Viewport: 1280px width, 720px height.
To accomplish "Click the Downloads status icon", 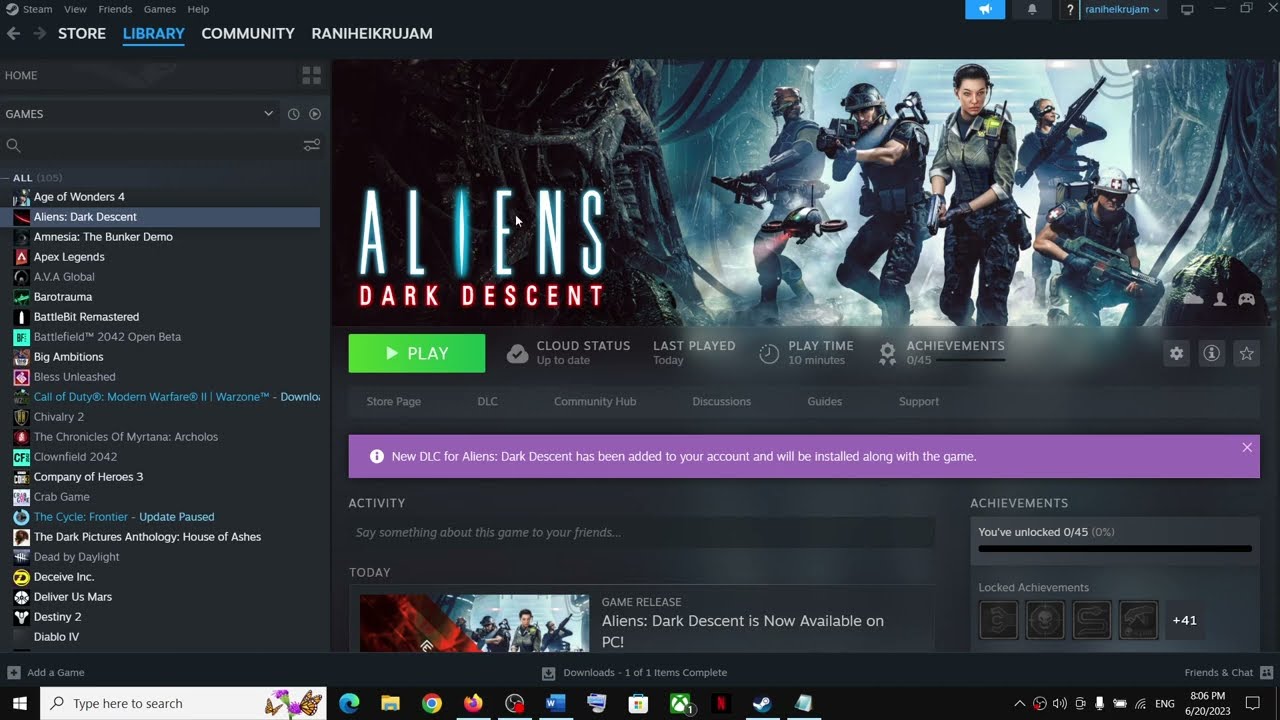I will click(x=548, y=673).
